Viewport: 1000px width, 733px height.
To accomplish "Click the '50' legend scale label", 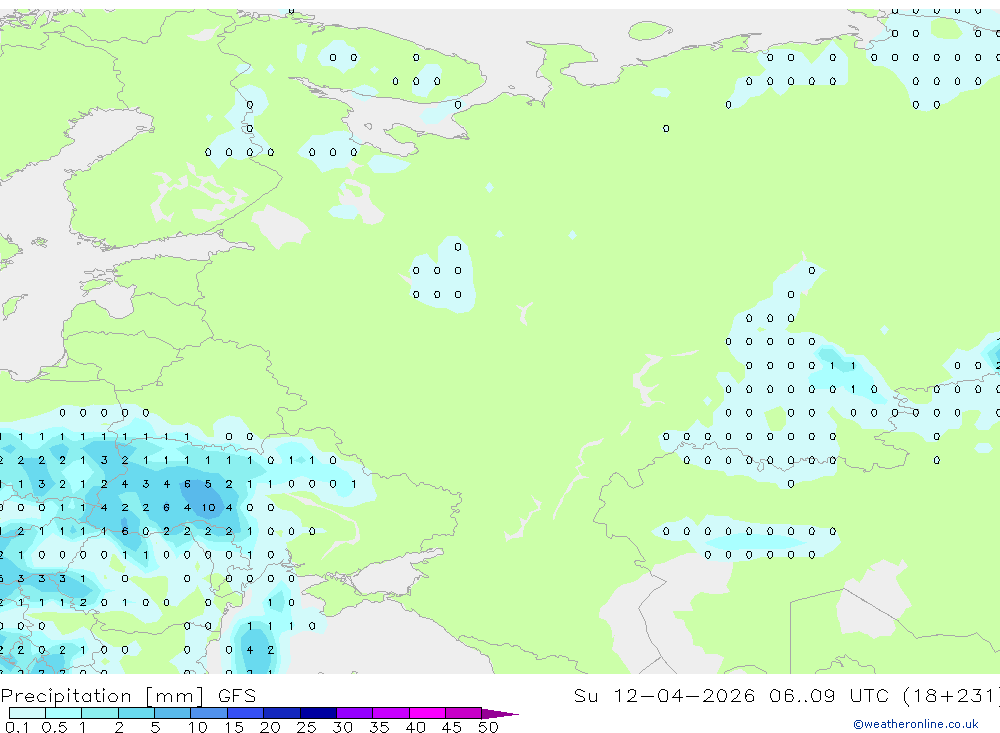I will pos(488,727).
